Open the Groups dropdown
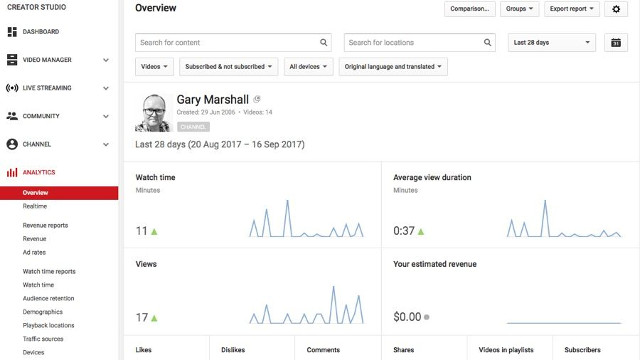The image size is (640, 360). (520, 9)
